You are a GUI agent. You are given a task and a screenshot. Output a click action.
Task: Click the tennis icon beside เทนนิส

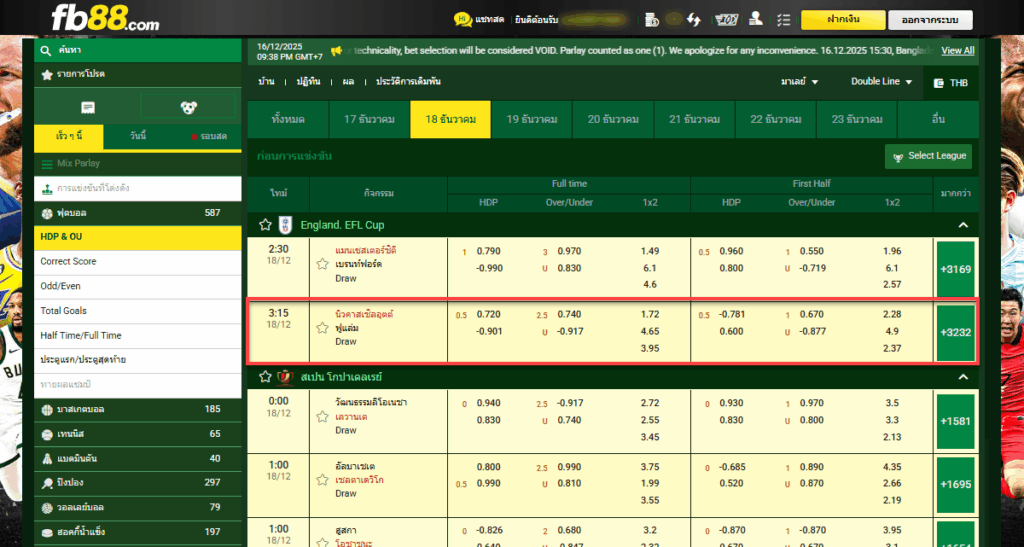[x=47, y=434]
